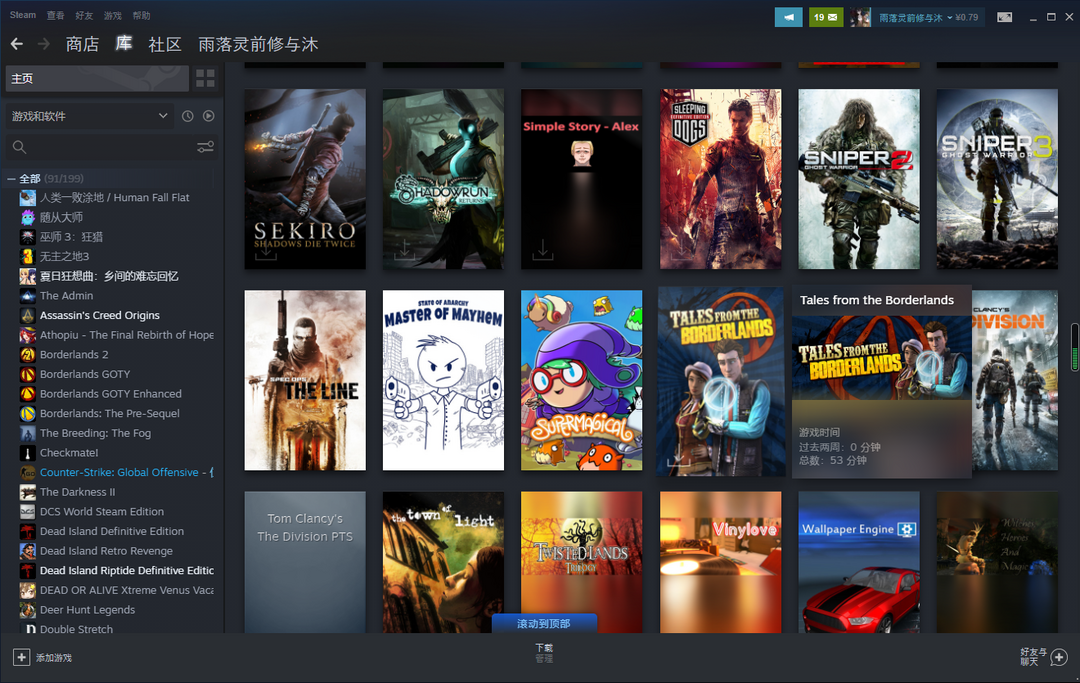Click Borderlands 2 list icon
The height and width of the screenshot is (683, 1080).
point(28,355)
